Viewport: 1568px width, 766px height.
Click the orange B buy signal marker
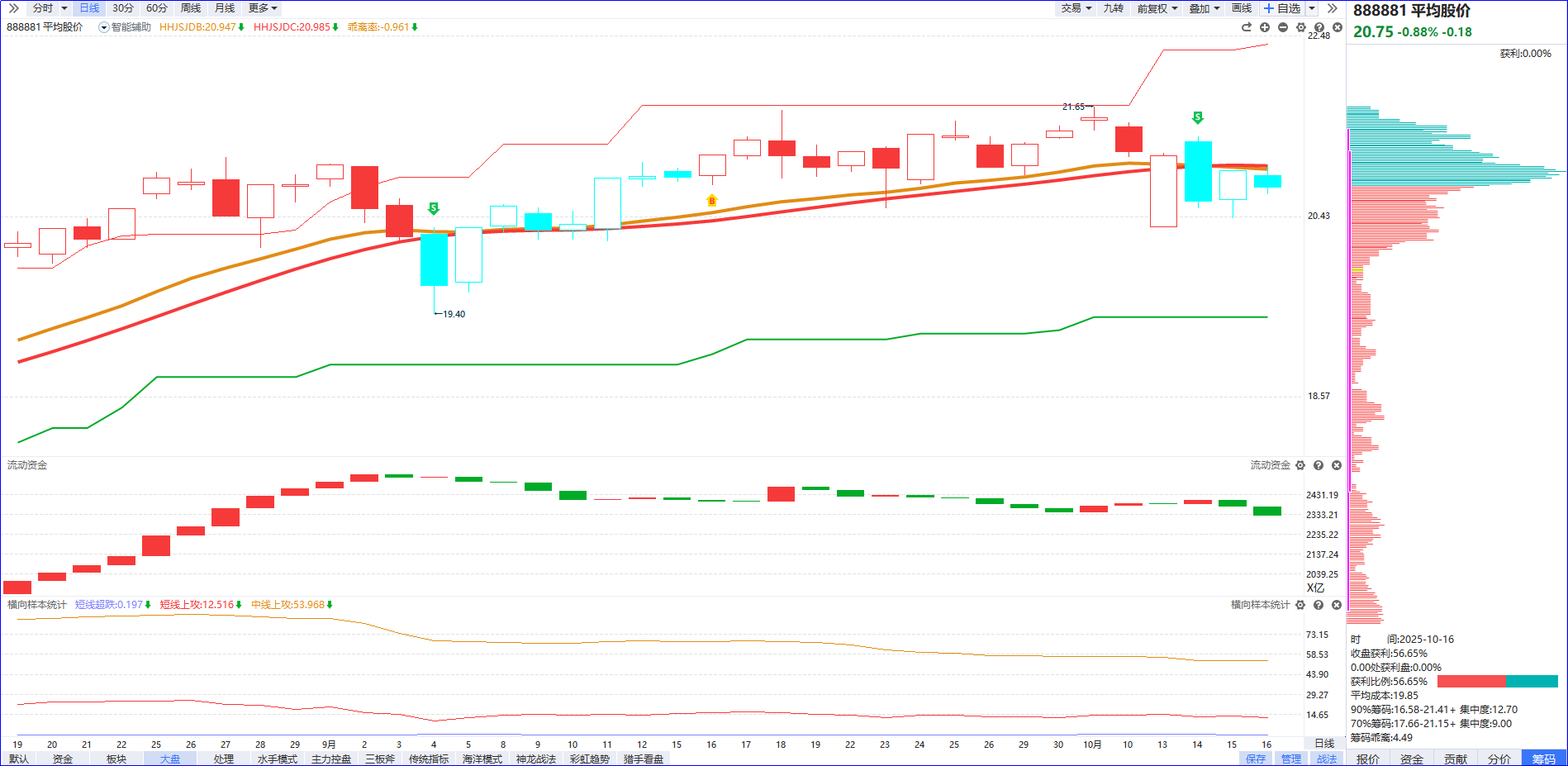point(712,201)
